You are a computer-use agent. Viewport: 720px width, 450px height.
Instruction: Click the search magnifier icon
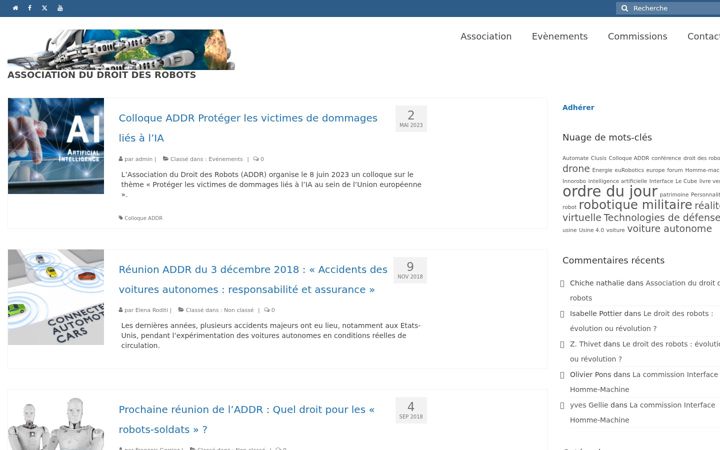pyautogui.click(x=624, y=8)
